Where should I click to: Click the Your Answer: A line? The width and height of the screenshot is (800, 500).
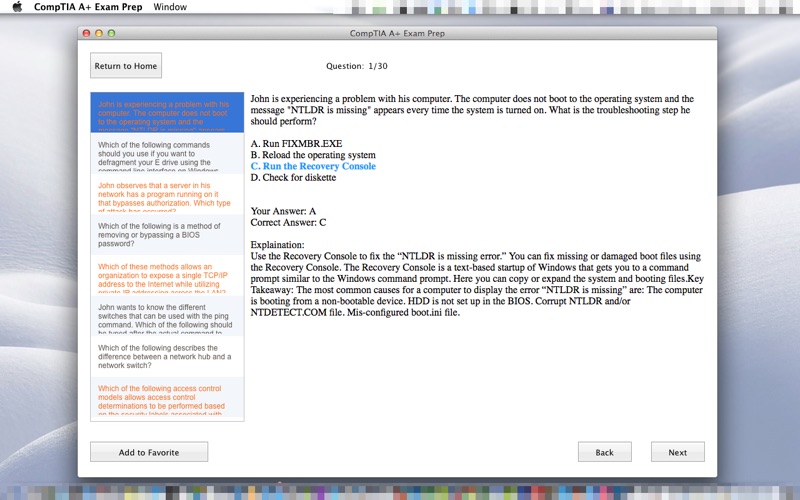[x=283, y=211]
